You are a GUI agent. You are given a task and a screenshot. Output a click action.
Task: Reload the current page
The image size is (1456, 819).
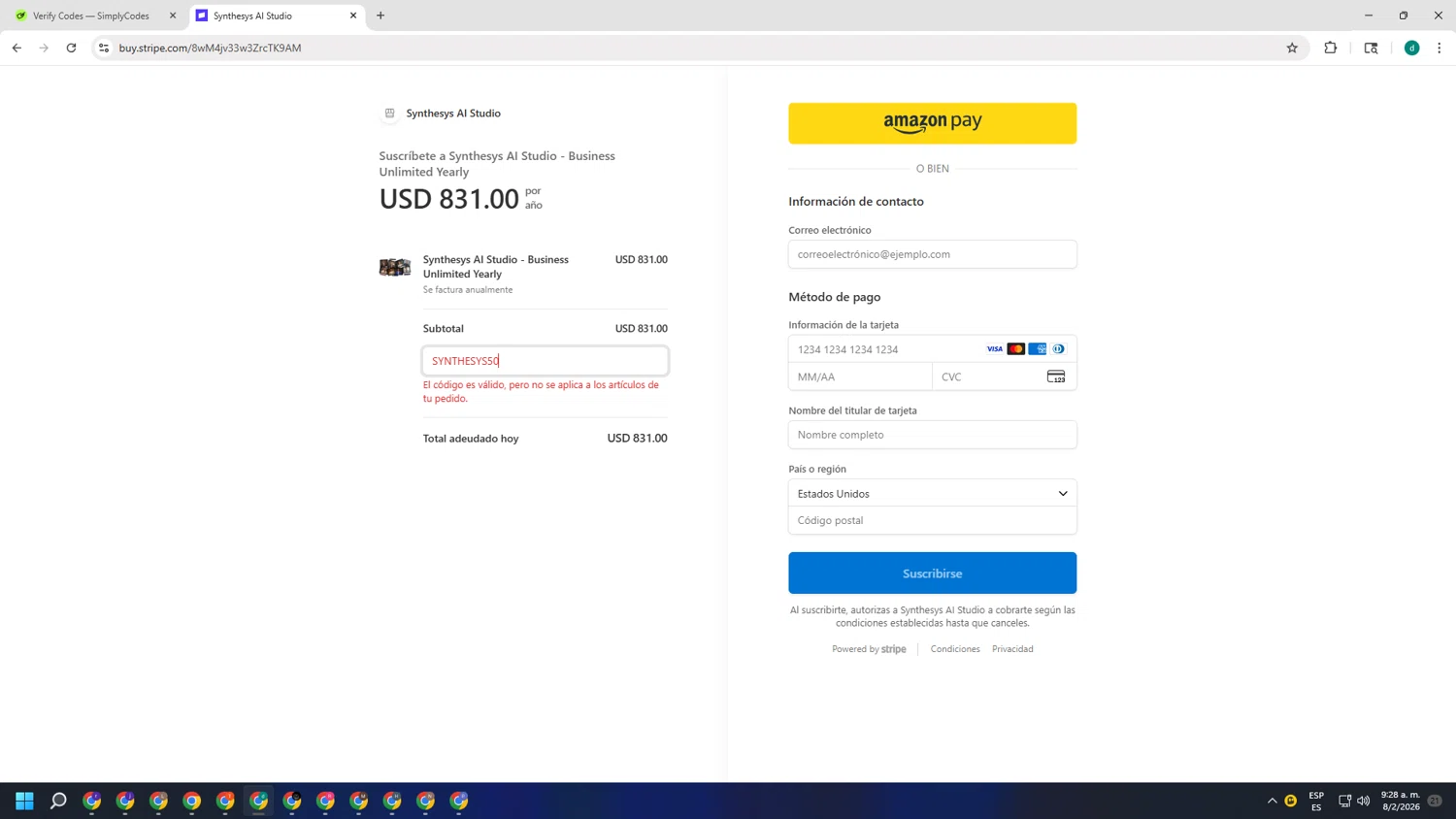click(x=71, y=48)
